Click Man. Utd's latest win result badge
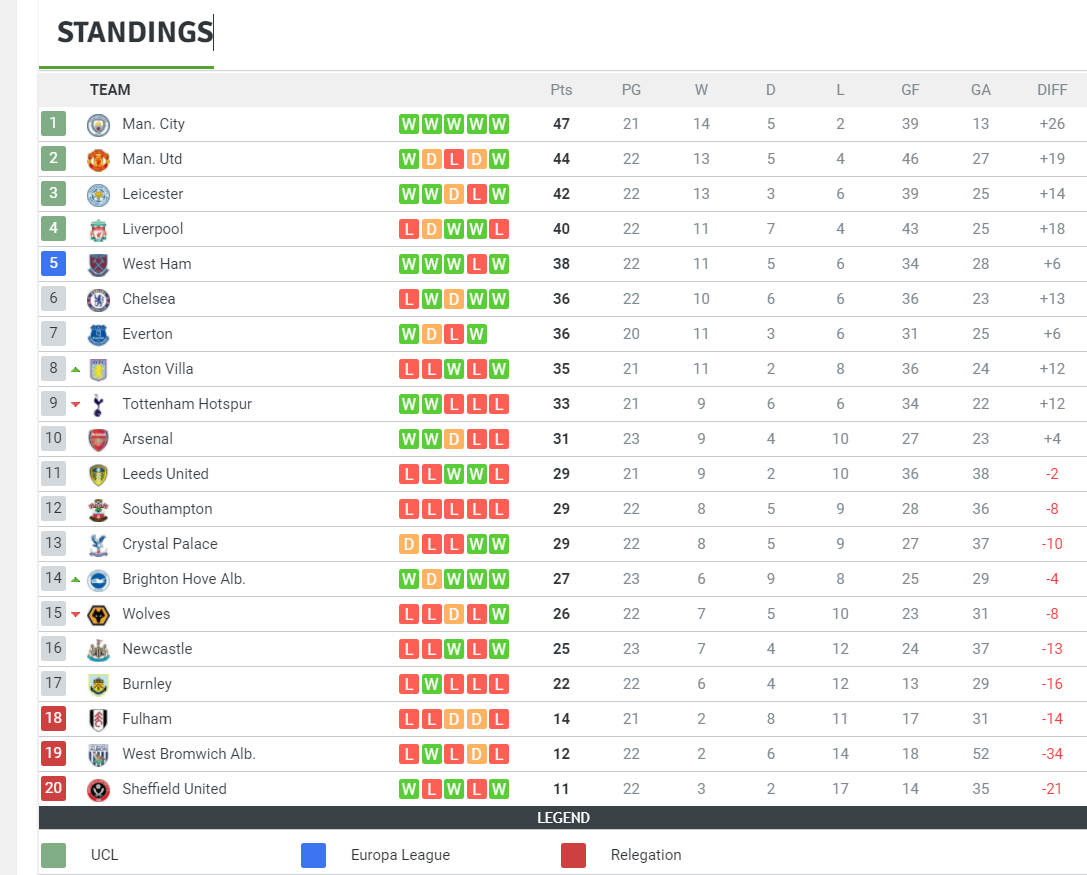 [499, 159]
